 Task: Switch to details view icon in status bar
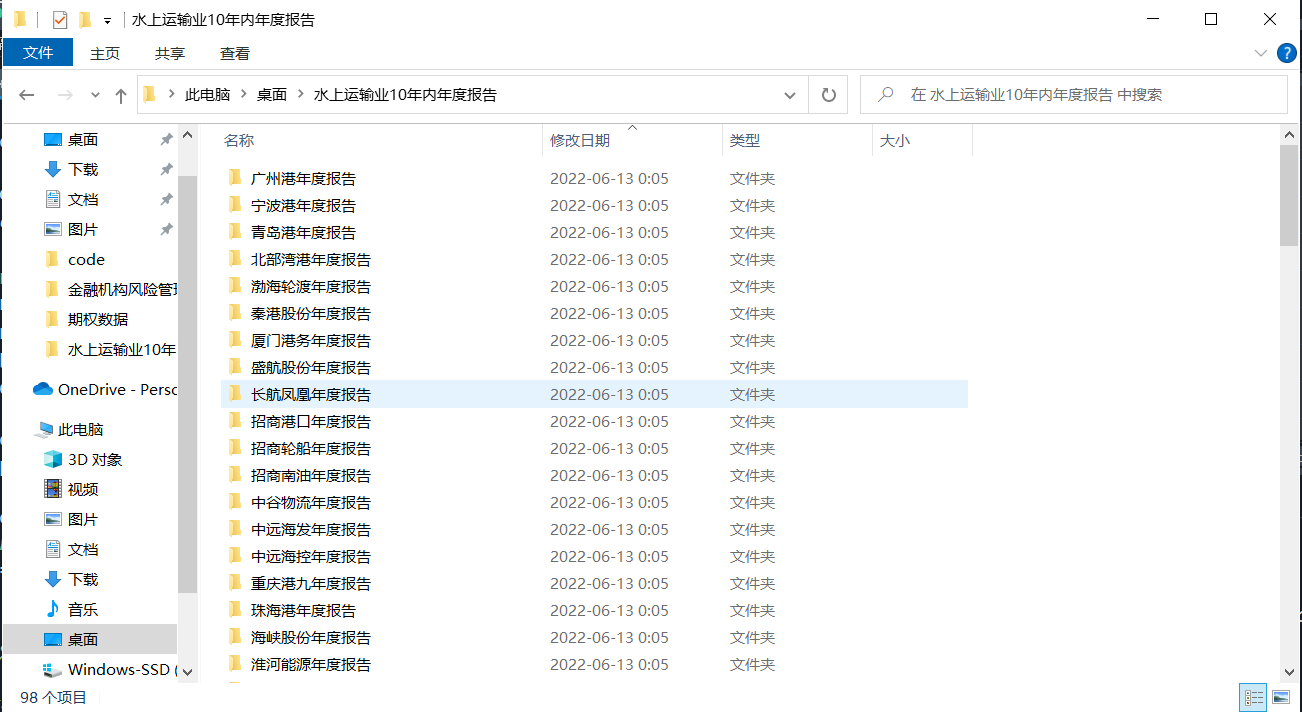(x=1254, y=698)
